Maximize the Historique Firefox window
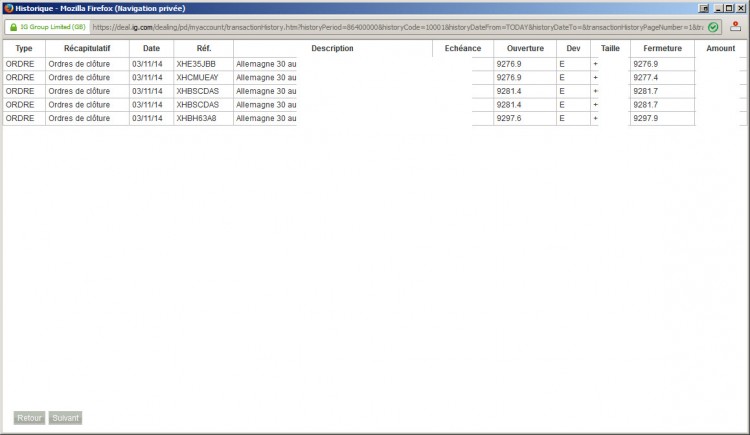The image size is (750, 435). click(x=729, y=8)
